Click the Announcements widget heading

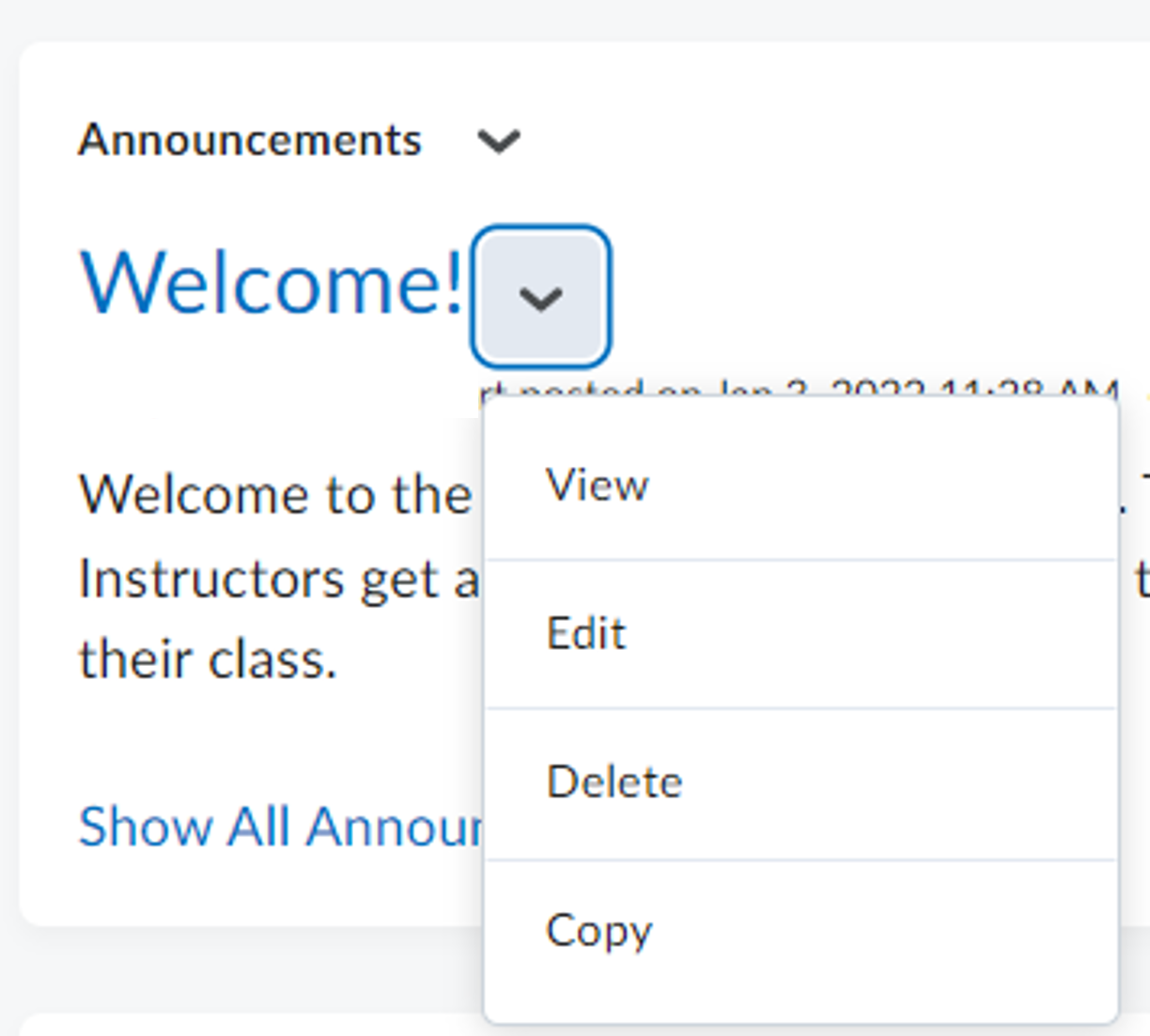coord(251,139)
